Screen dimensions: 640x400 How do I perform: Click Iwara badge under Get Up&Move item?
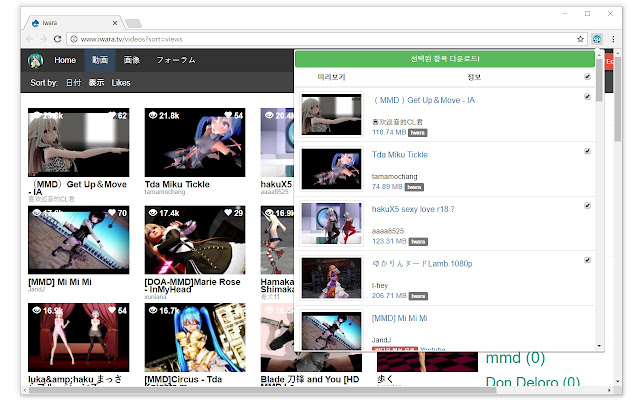(x=418, y=133)
